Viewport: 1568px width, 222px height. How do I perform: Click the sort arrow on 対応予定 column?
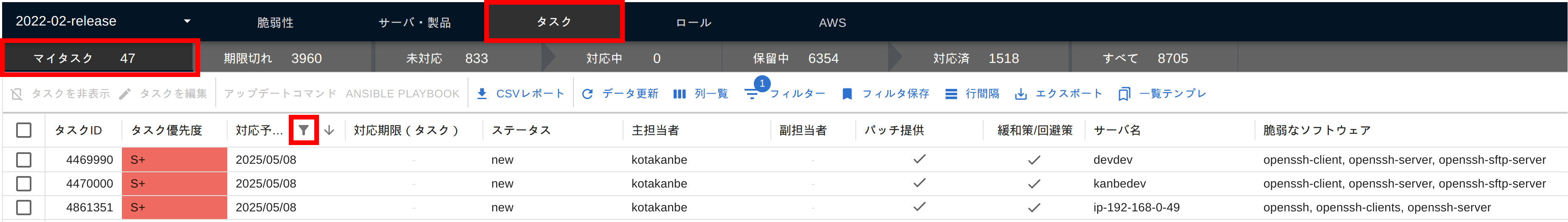(329, 130)
